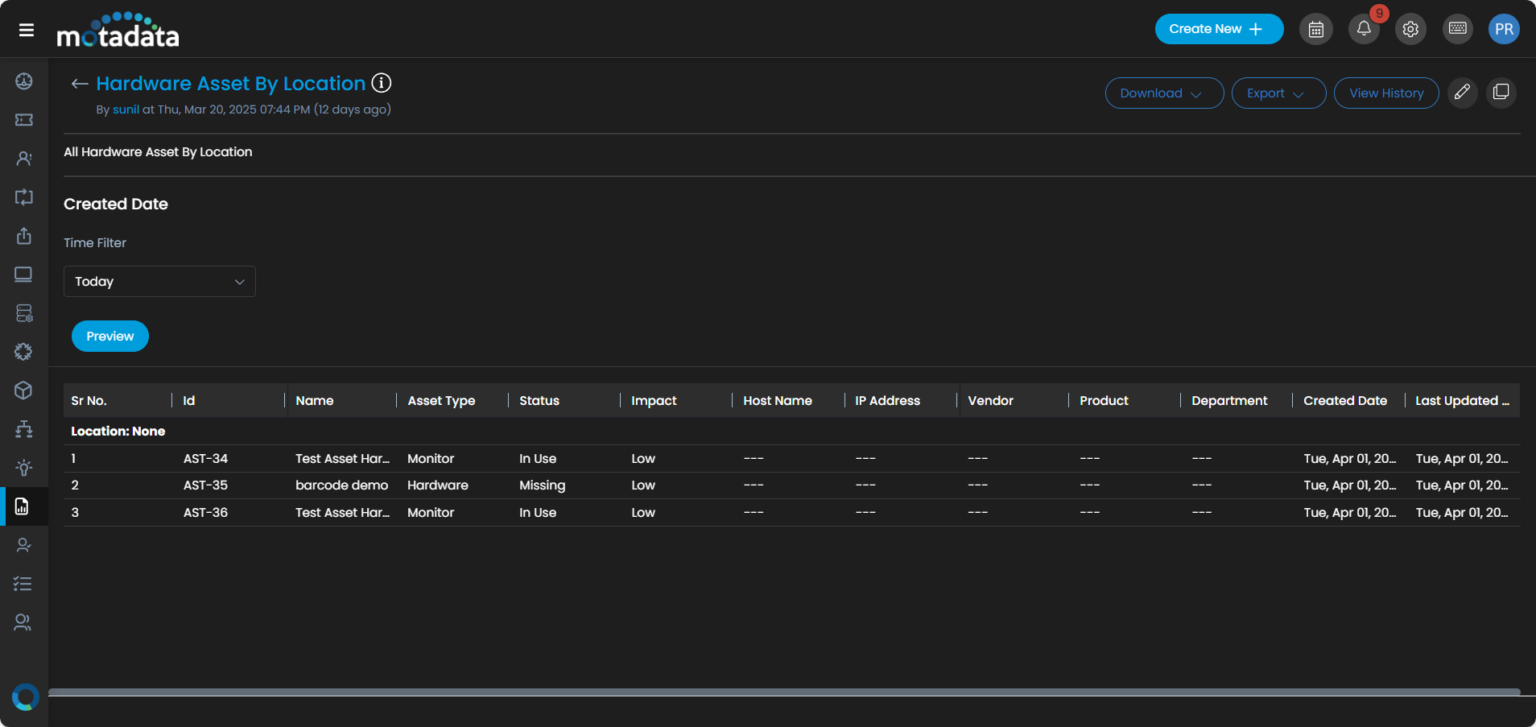Click the Product column header
1536x727 pixels.
click(1104, 400)
